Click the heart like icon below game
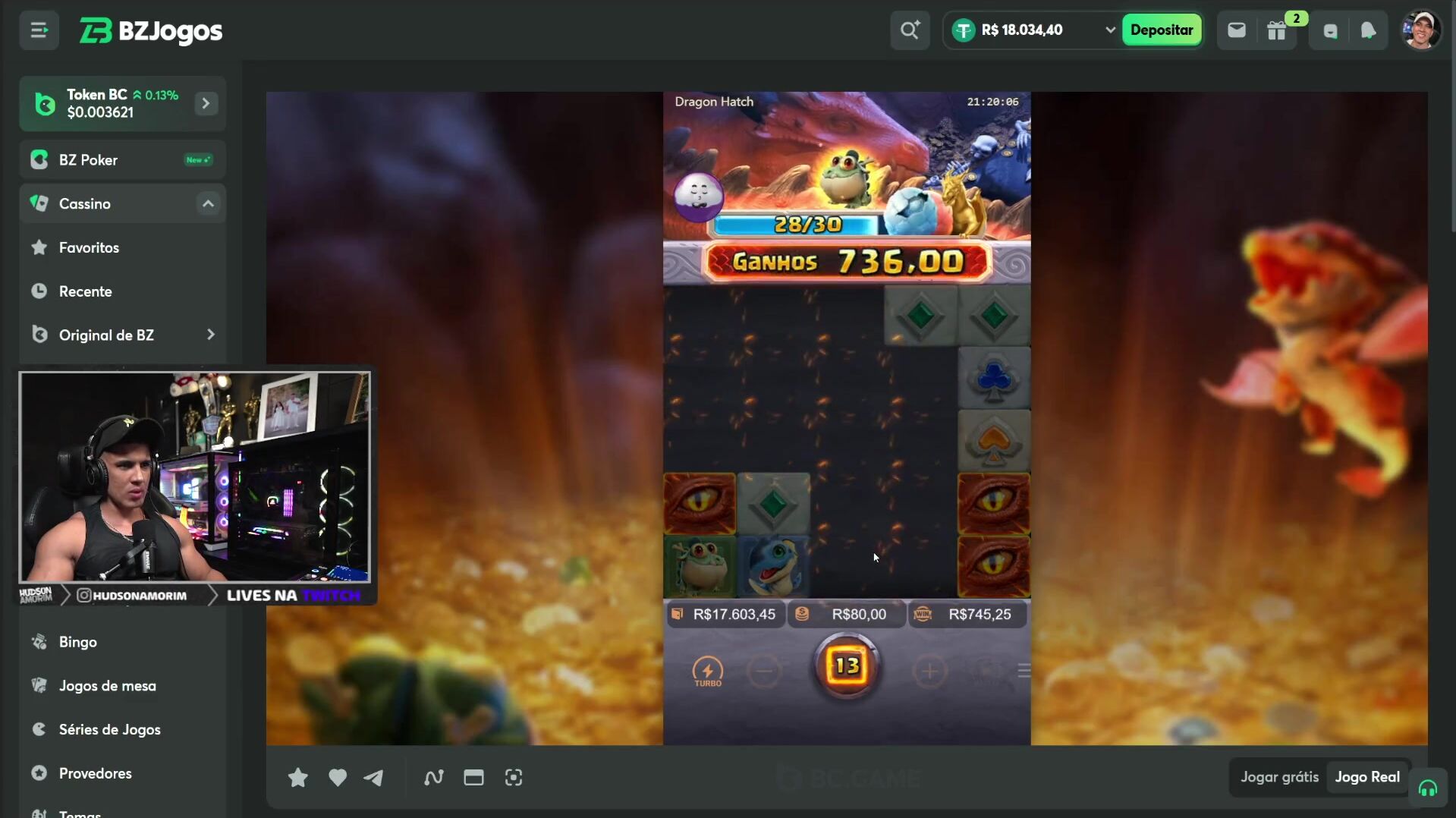The height and width of the screenshot is (818, 1456). [338, 778]
